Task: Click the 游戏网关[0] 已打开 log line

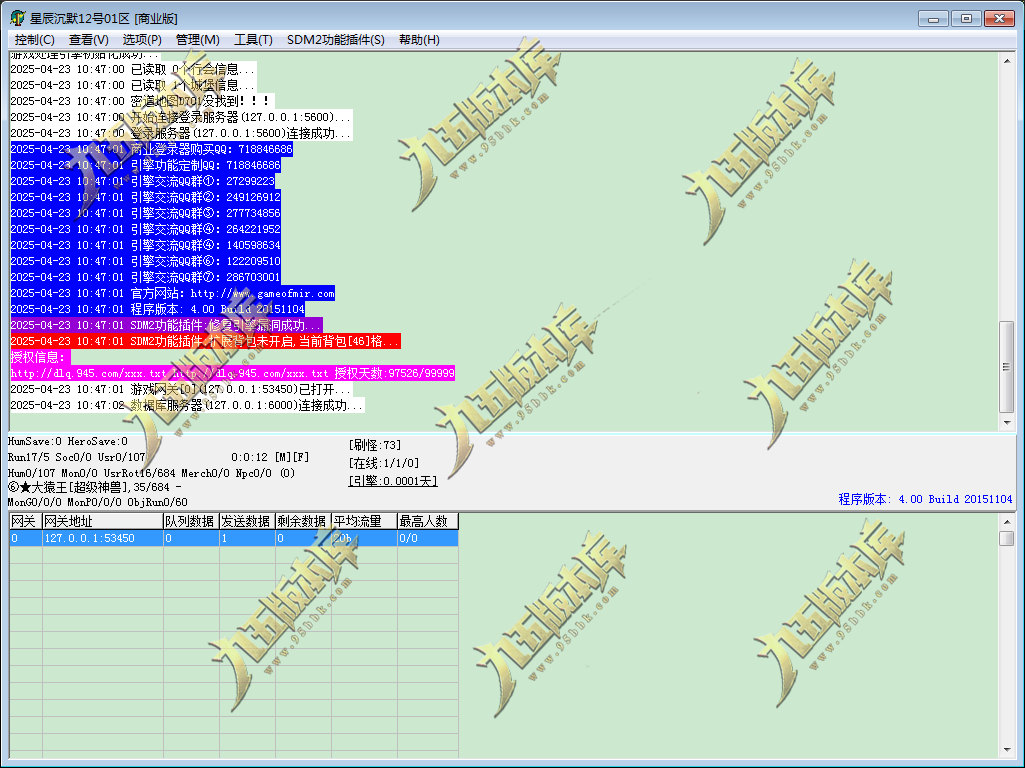Action: 182,389
